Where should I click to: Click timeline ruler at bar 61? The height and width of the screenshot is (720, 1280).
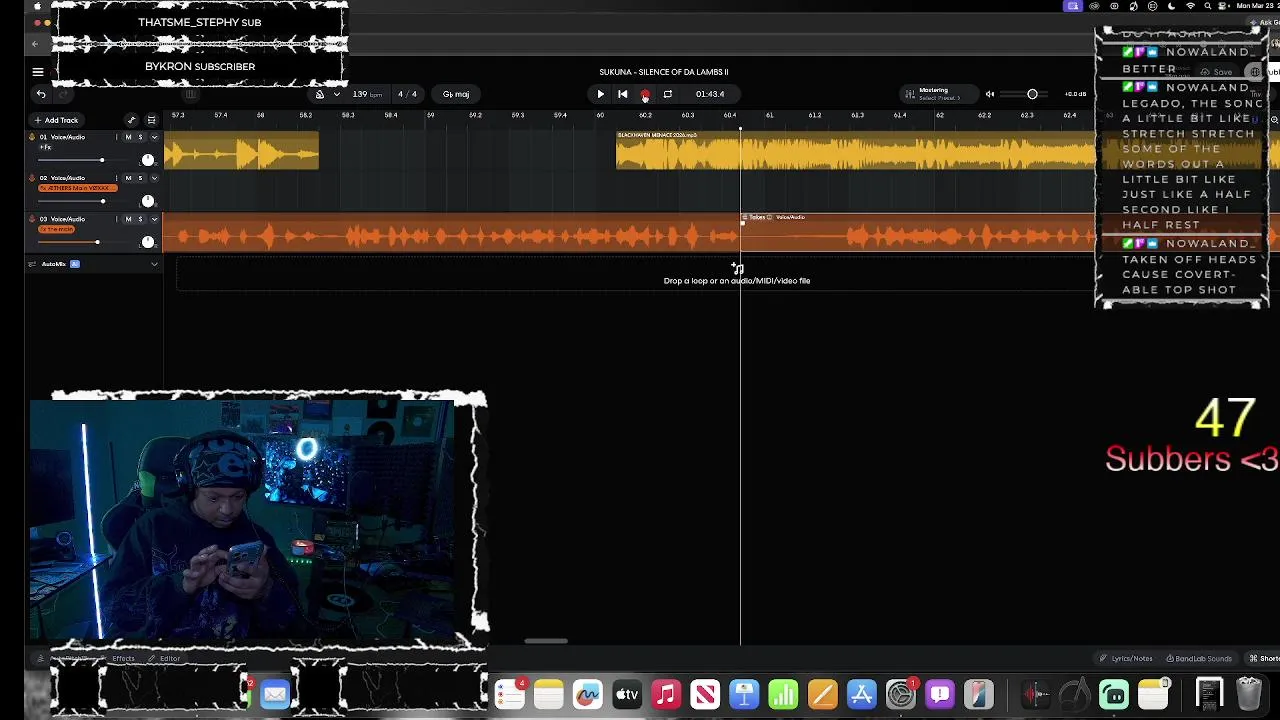click(x=769, y=115)
